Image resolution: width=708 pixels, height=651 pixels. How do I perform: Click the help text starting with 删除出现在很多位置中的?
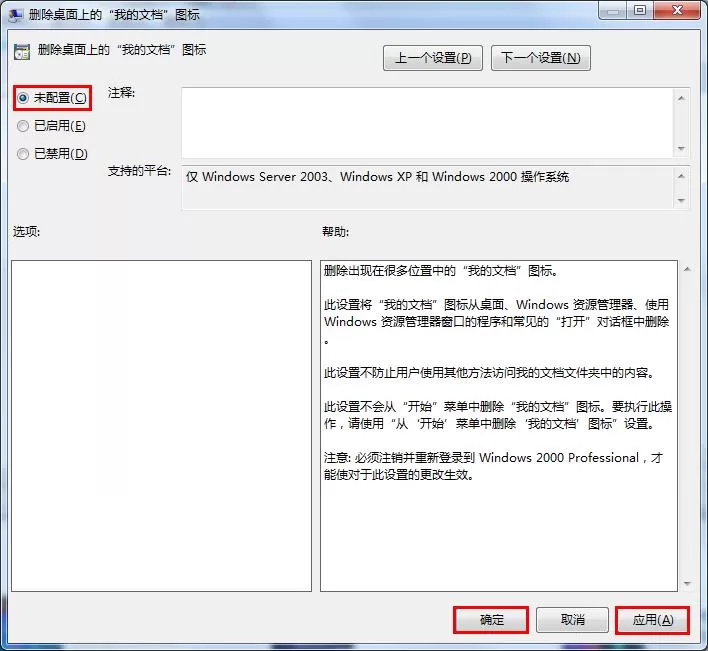point(441,271)
